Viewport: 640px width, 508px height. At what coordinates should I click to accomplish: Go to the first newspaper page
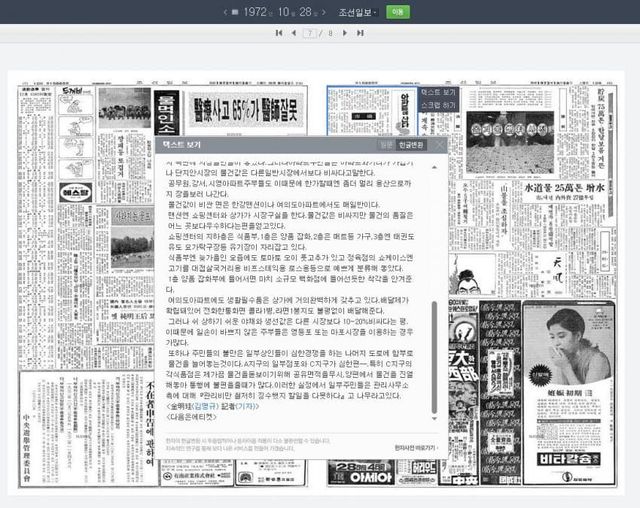coord(279,33)
